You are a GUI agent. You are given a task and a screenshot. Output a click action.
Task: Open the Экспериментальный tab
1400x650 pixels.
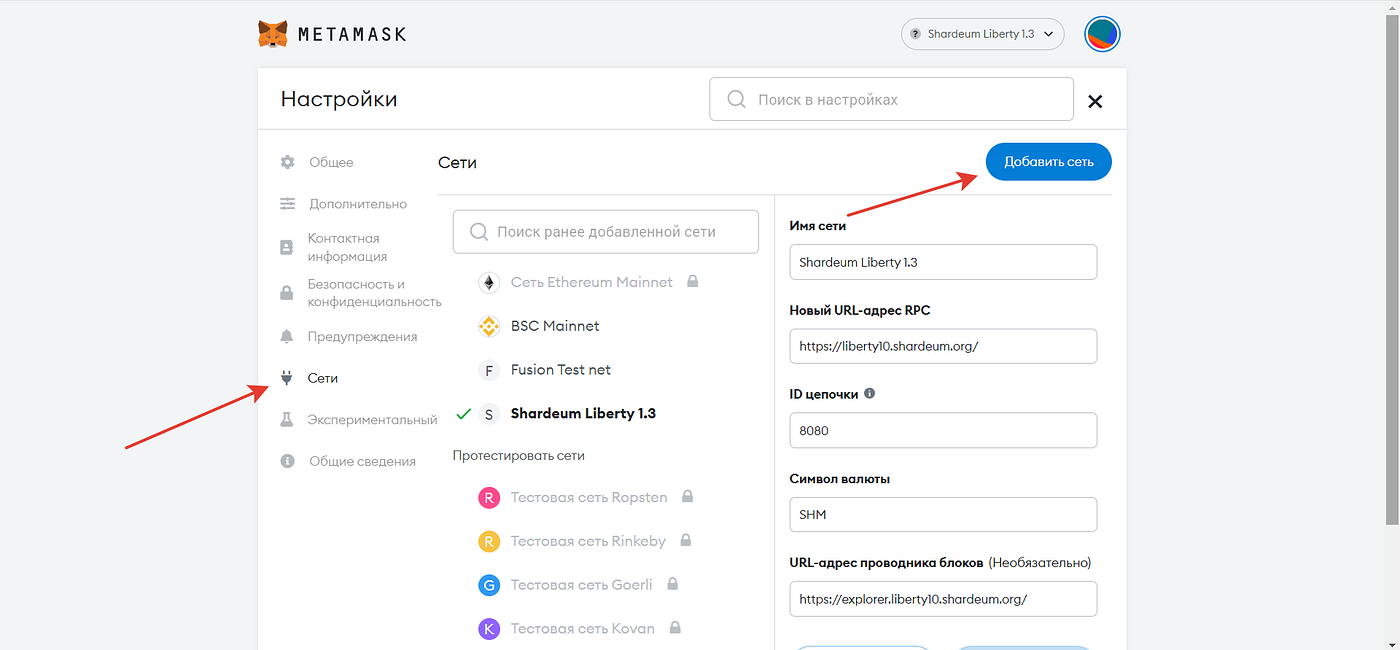373,420
